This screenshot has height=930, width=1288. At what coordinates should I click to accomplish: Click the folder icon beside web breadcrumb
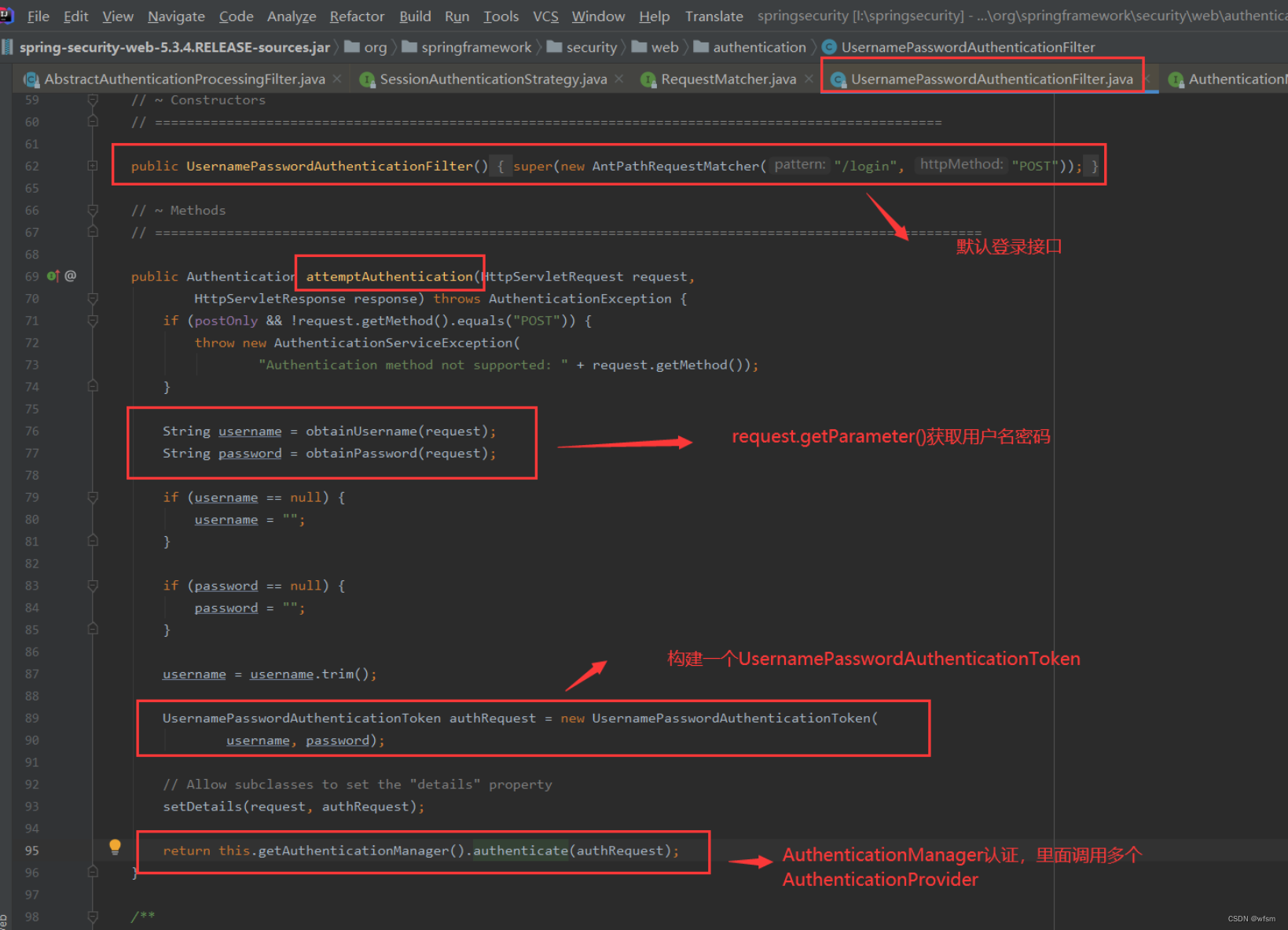click(x=639, y=47)
